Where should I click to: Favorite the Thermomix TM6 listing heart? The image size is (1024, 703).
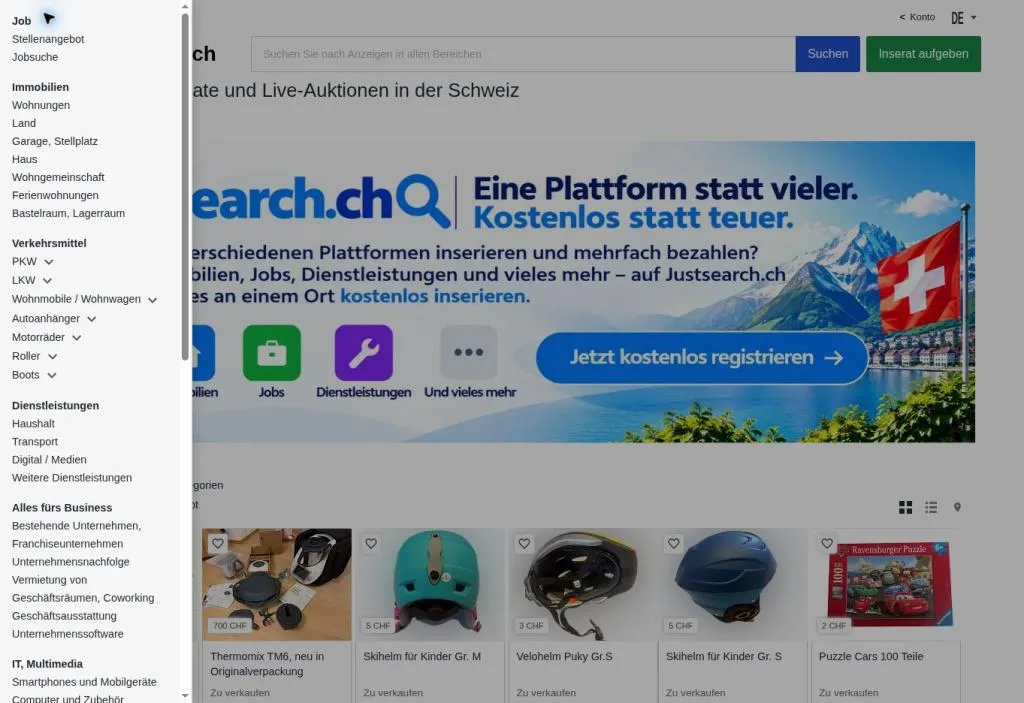tap(217, 544)
